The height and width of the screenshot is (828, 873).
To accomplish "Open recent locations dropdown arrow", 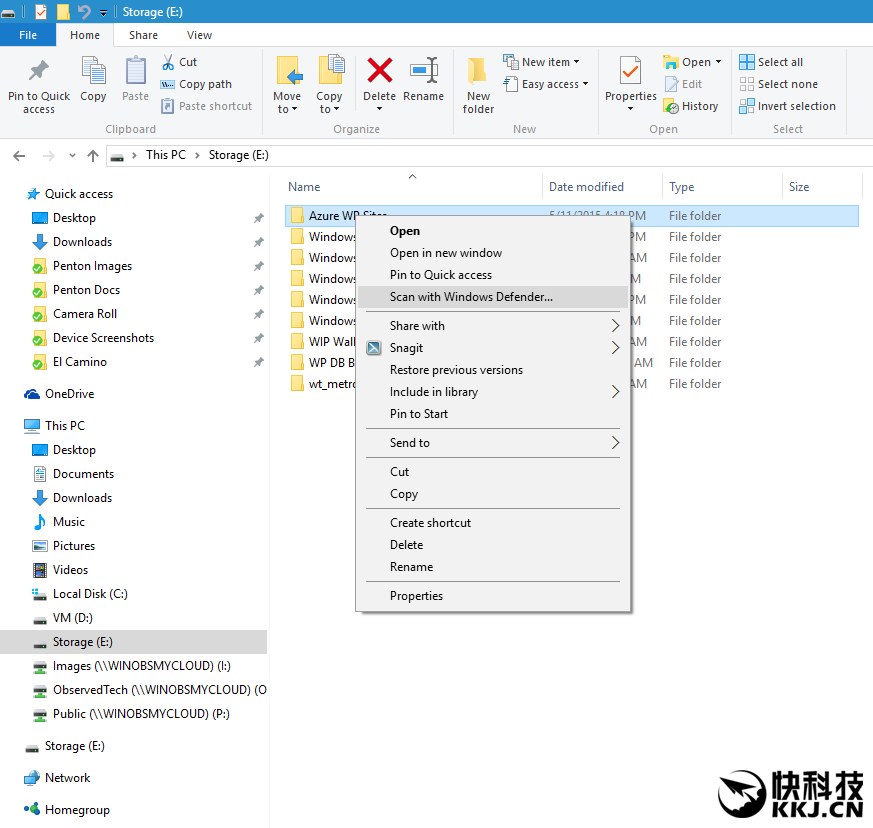I will tap(72, 156).
